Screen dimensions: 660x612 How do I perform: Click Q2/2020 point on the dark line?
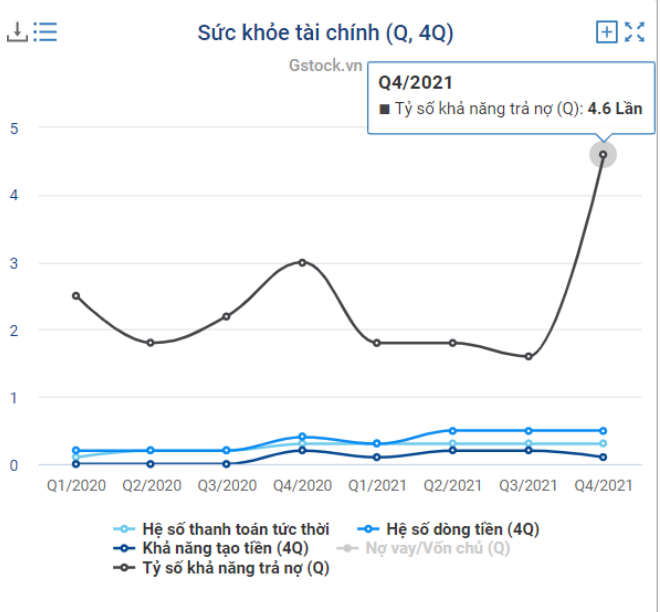[x=151, y=343]
